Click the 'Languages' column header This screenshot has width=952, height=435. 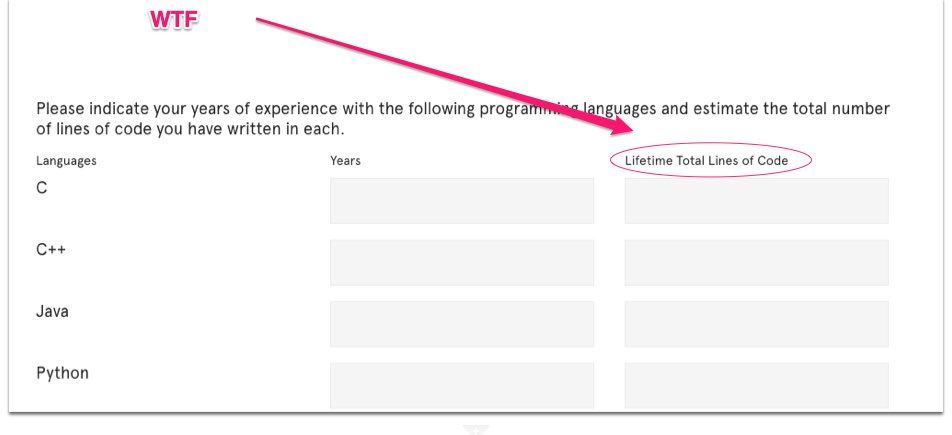coord(66,161)
